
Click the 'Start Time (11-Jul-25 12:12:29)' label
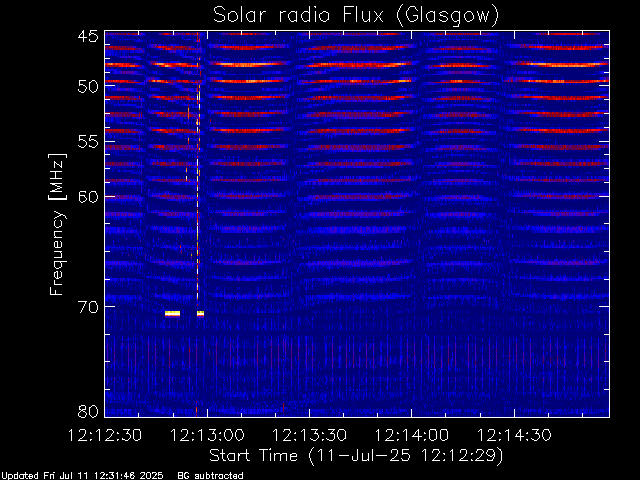click(x=356, y=456)
